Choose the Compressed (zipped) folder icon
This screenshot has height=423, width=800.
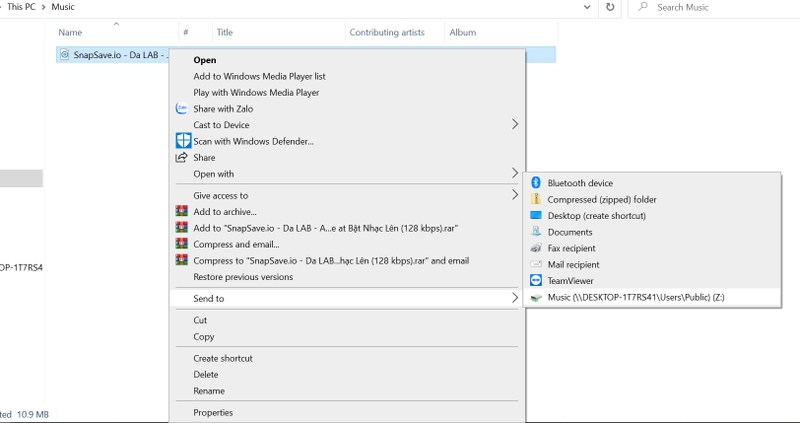point(536,199)
